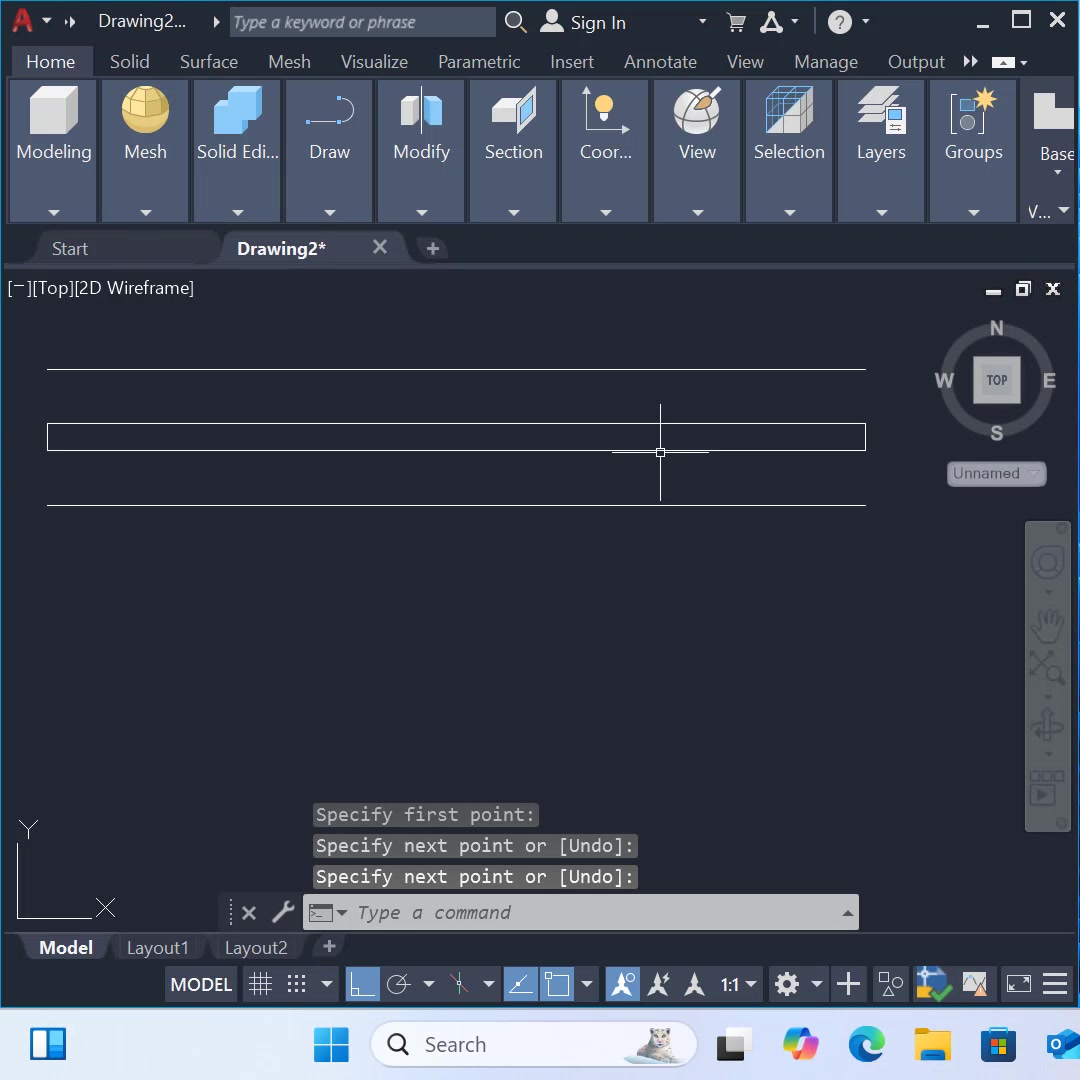Expand the Layers panel dropdown arrow
The image size is (1080, 1080).
pos(881,213)
